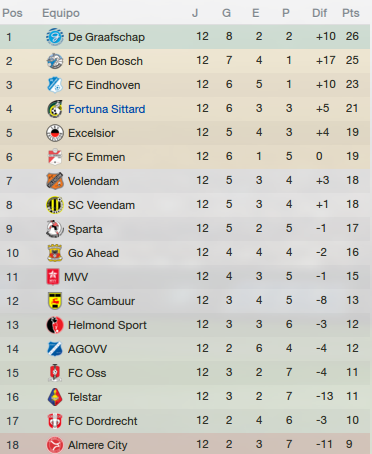Click the Pos column header
The height and width of the screenshot is (454, 372).
(12, 13)
